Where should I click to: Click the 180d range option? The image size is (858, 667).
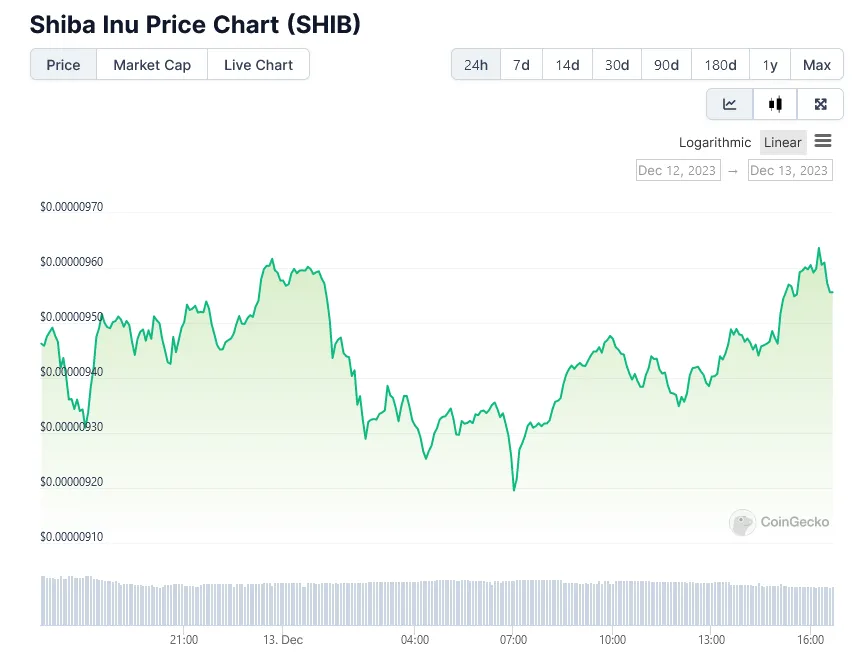tap(720, 64)
